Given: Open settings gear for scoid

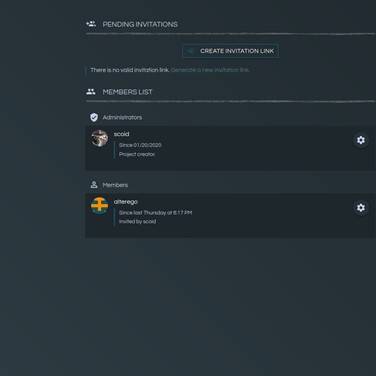Looking at the screenshot, I should 361,140.
